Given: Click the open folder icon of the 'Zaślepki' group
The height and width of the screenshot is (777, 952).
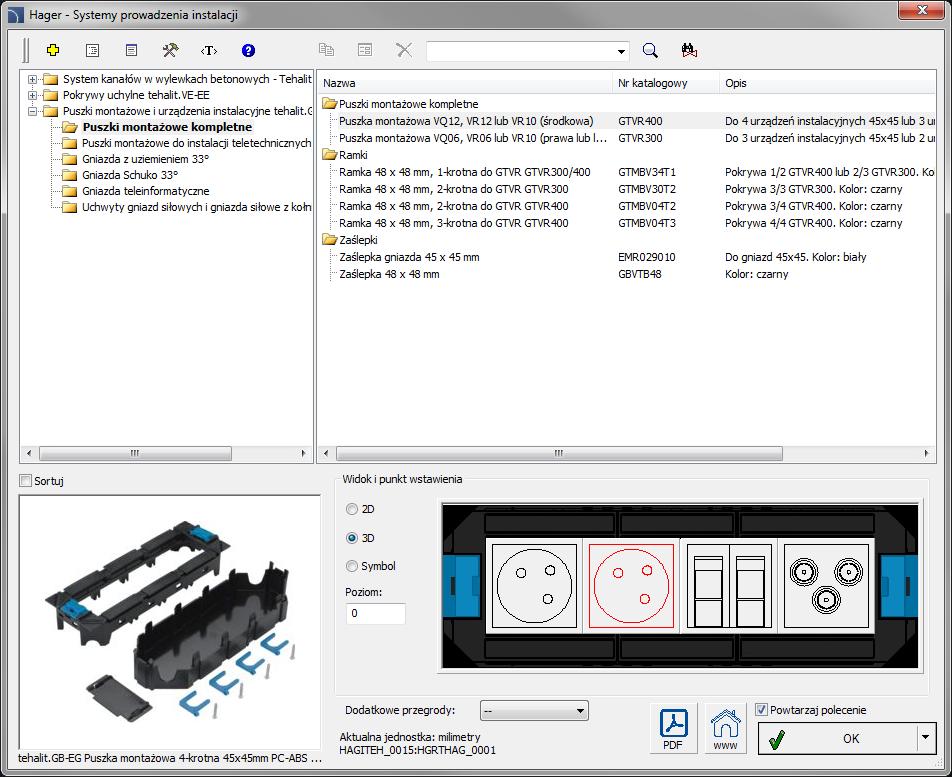Looking at the screenshot, I should click(330, 240).
